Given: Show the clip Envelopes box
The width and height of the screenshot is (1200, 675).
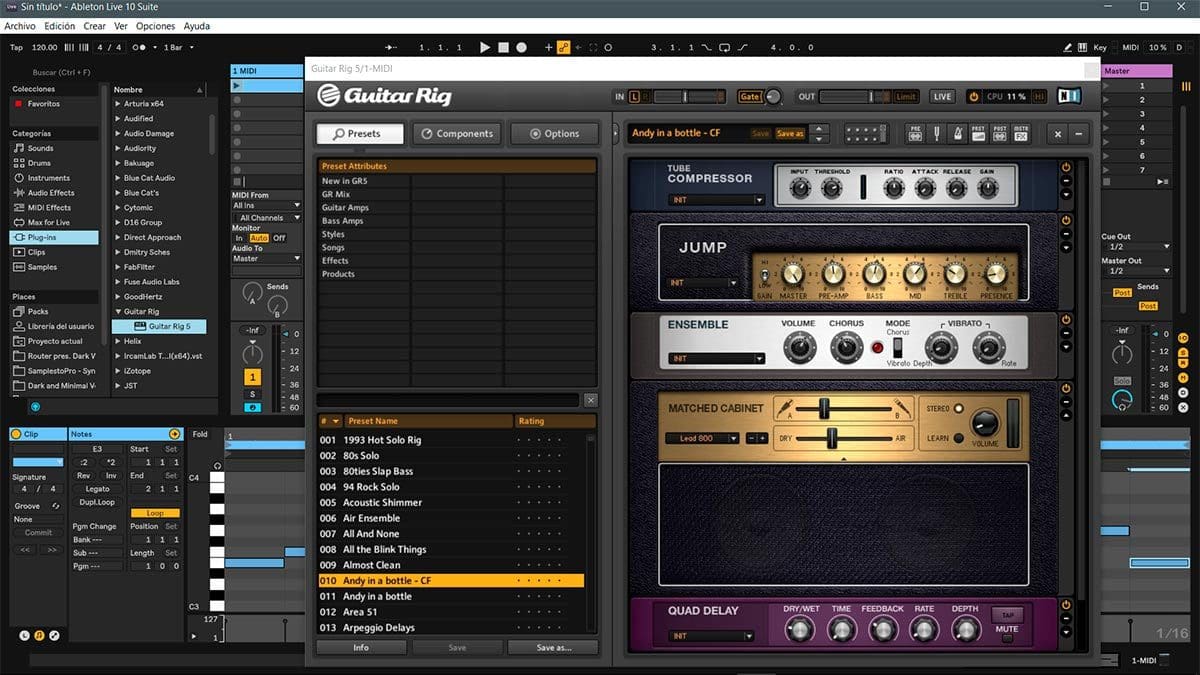Looking at the screenshot, I should tap(54, 635).
